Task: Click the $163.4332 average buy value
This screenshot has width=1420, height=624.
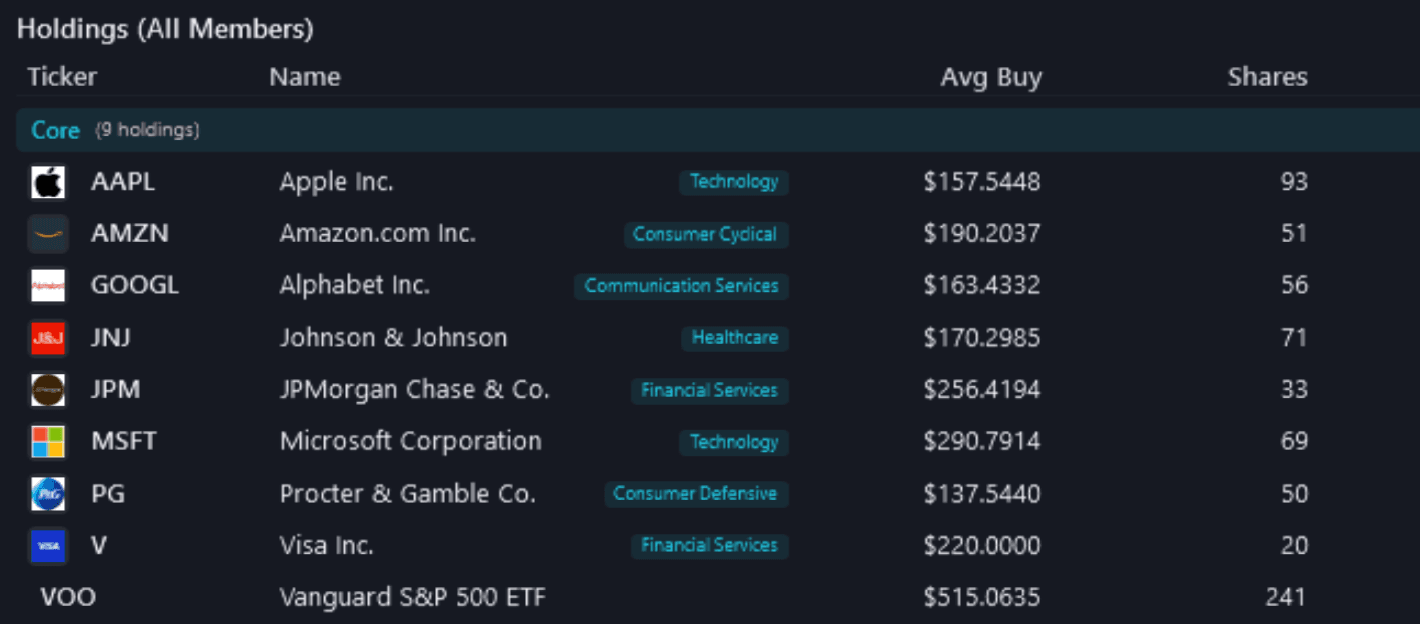Action: point(982,286)
